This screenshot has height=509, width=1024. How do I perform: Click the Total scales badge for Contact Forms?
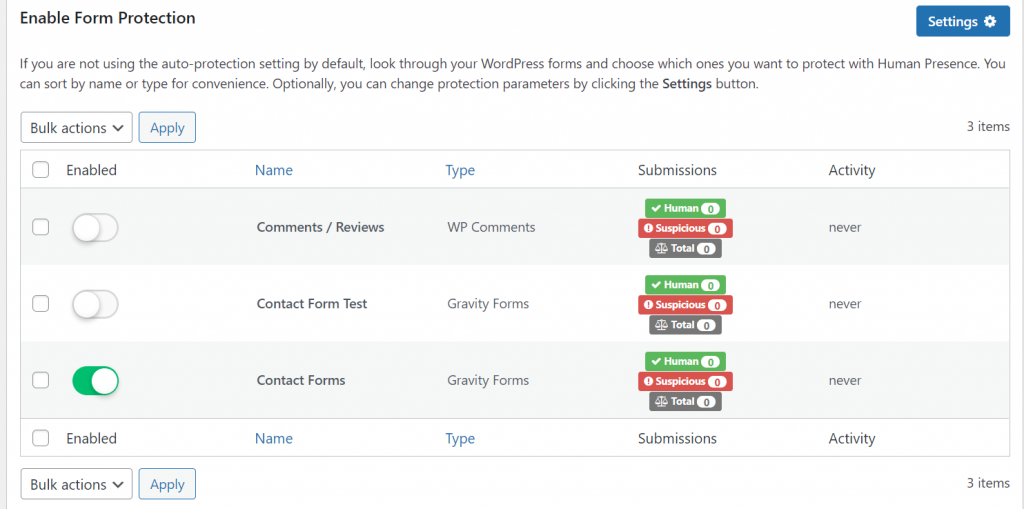pyautogui.click(x=685, y=401)
